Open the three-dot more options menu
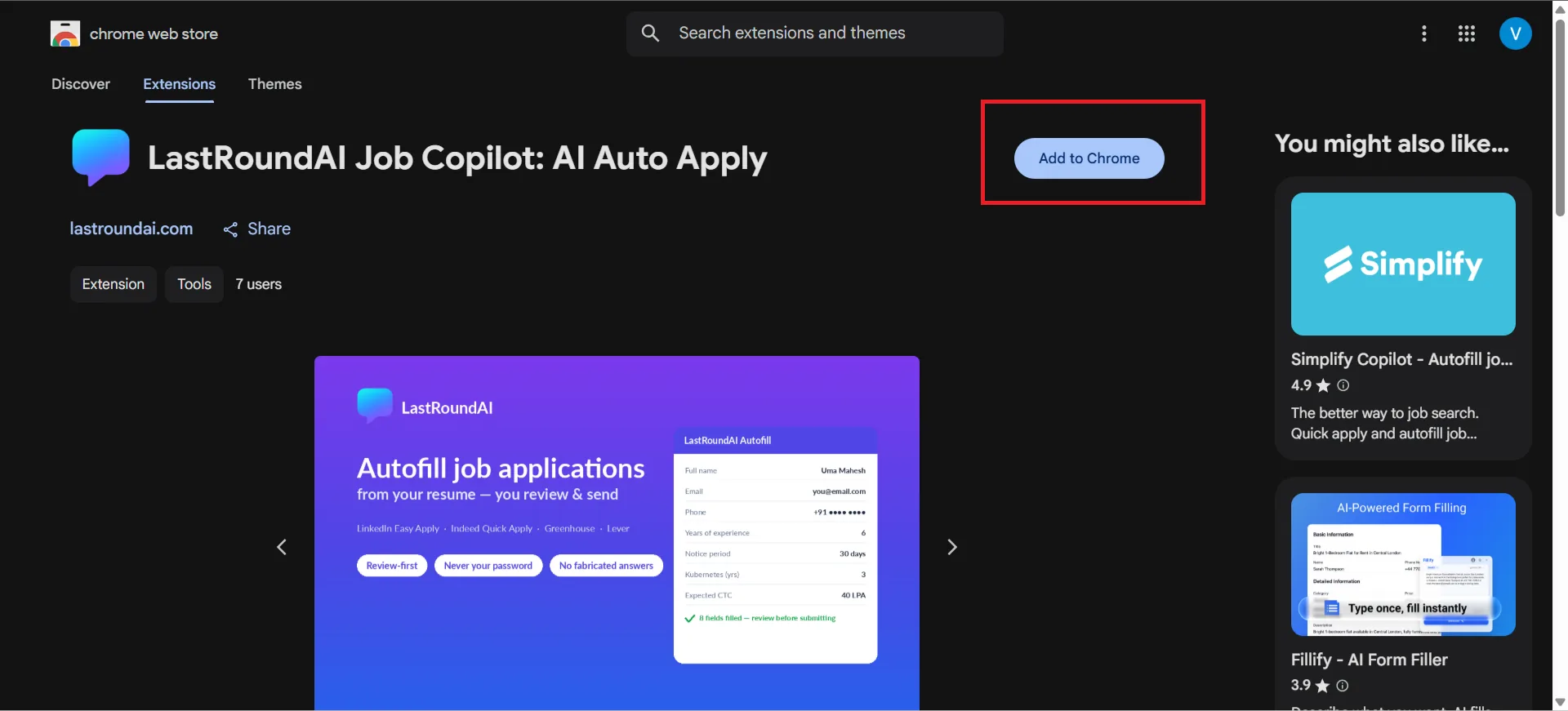This screenshot has width=1568, height=711. coord(1424,33)
